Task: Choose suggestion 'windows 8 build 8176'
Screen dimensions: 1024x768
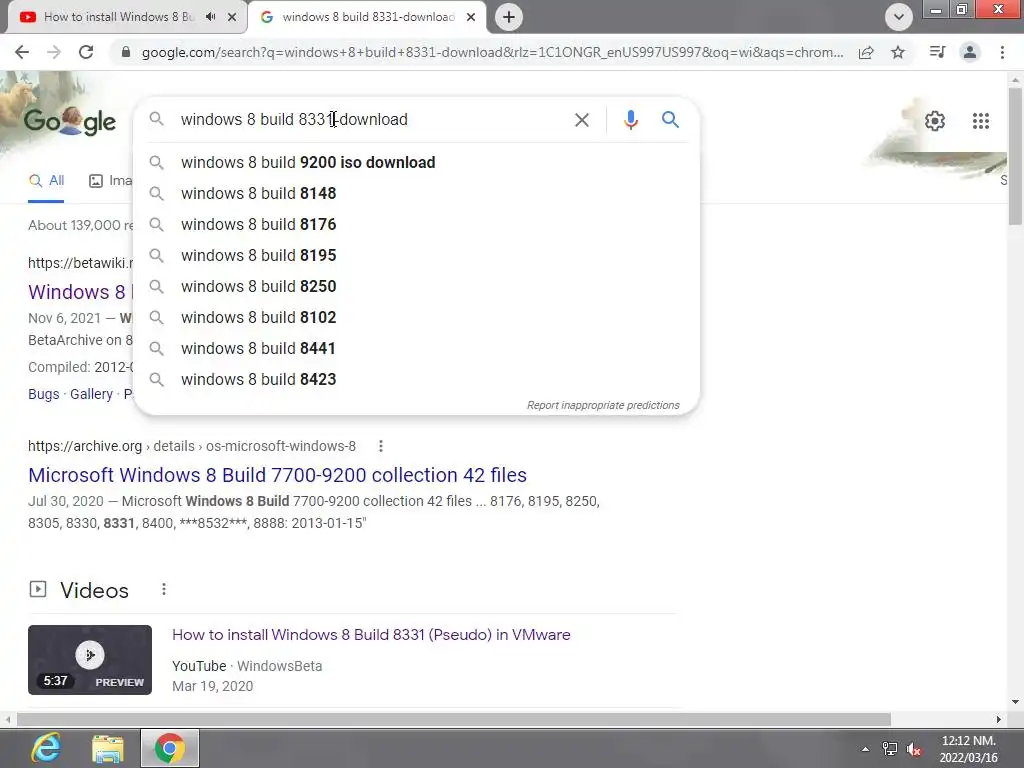Action: pyautogui.click(x=417, y=224)
